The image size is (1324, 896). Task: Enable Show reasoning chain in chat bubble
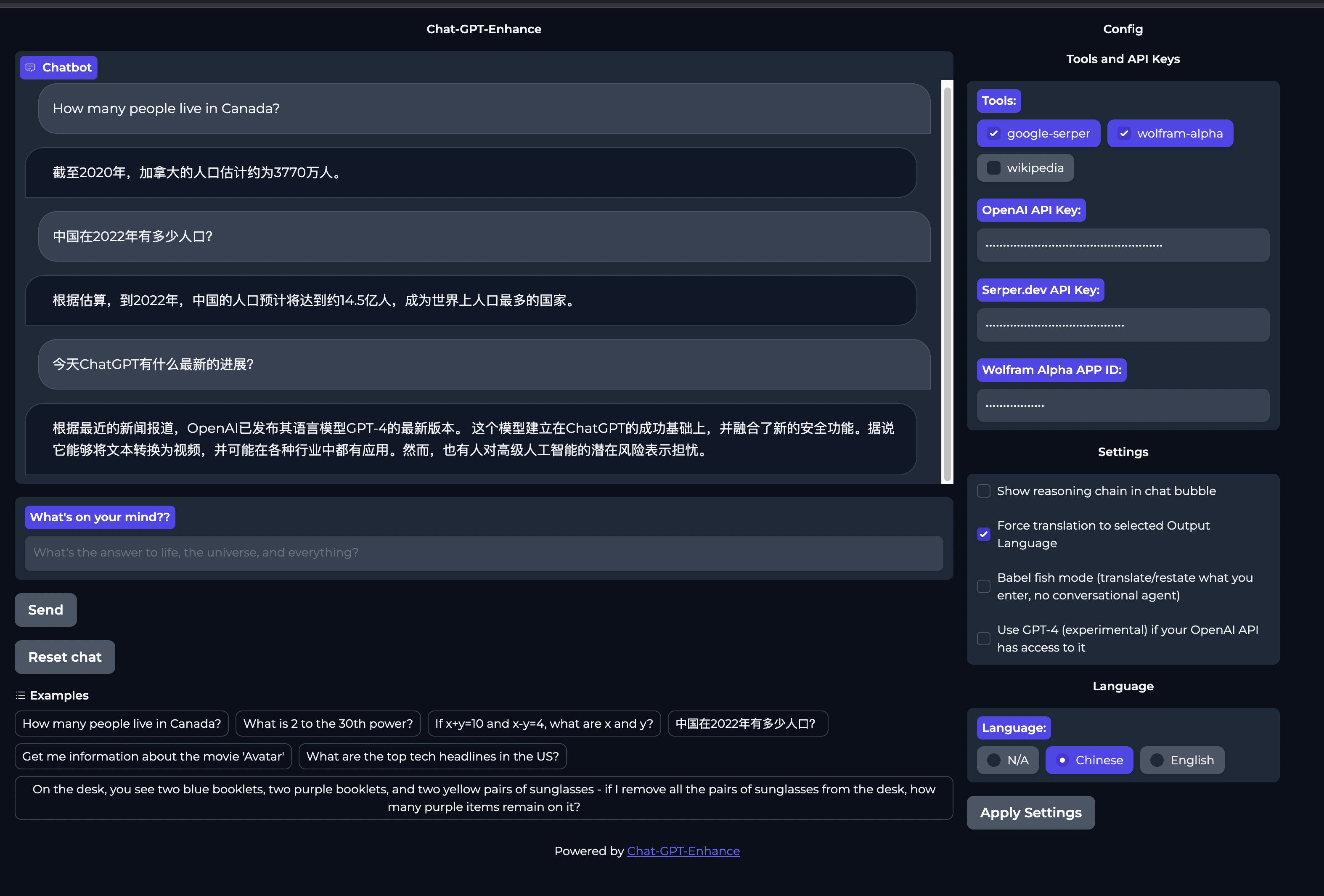tap(983, 491)
